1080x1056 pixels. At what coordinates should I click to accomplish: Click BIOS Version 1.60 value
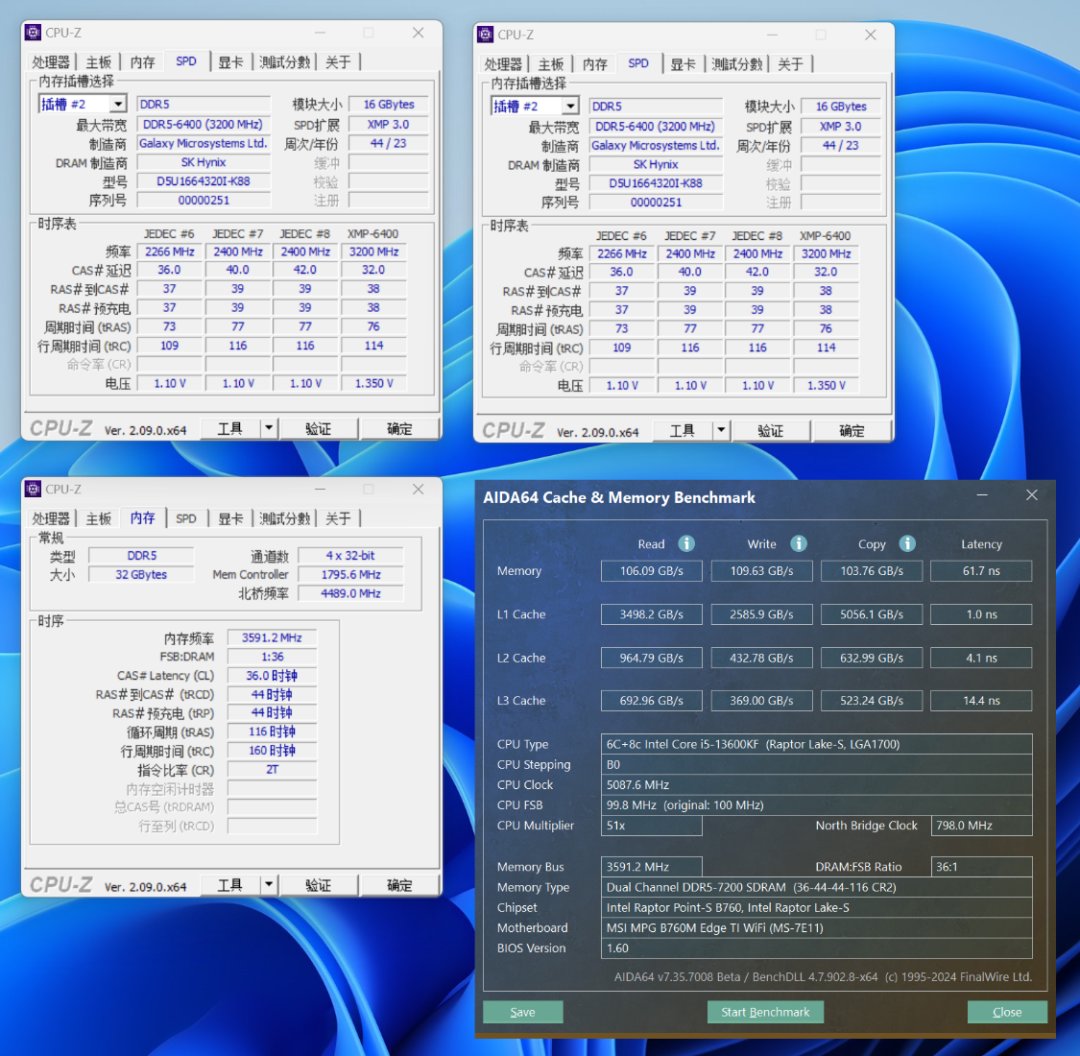pyautogui.click(x=816, y=948)
